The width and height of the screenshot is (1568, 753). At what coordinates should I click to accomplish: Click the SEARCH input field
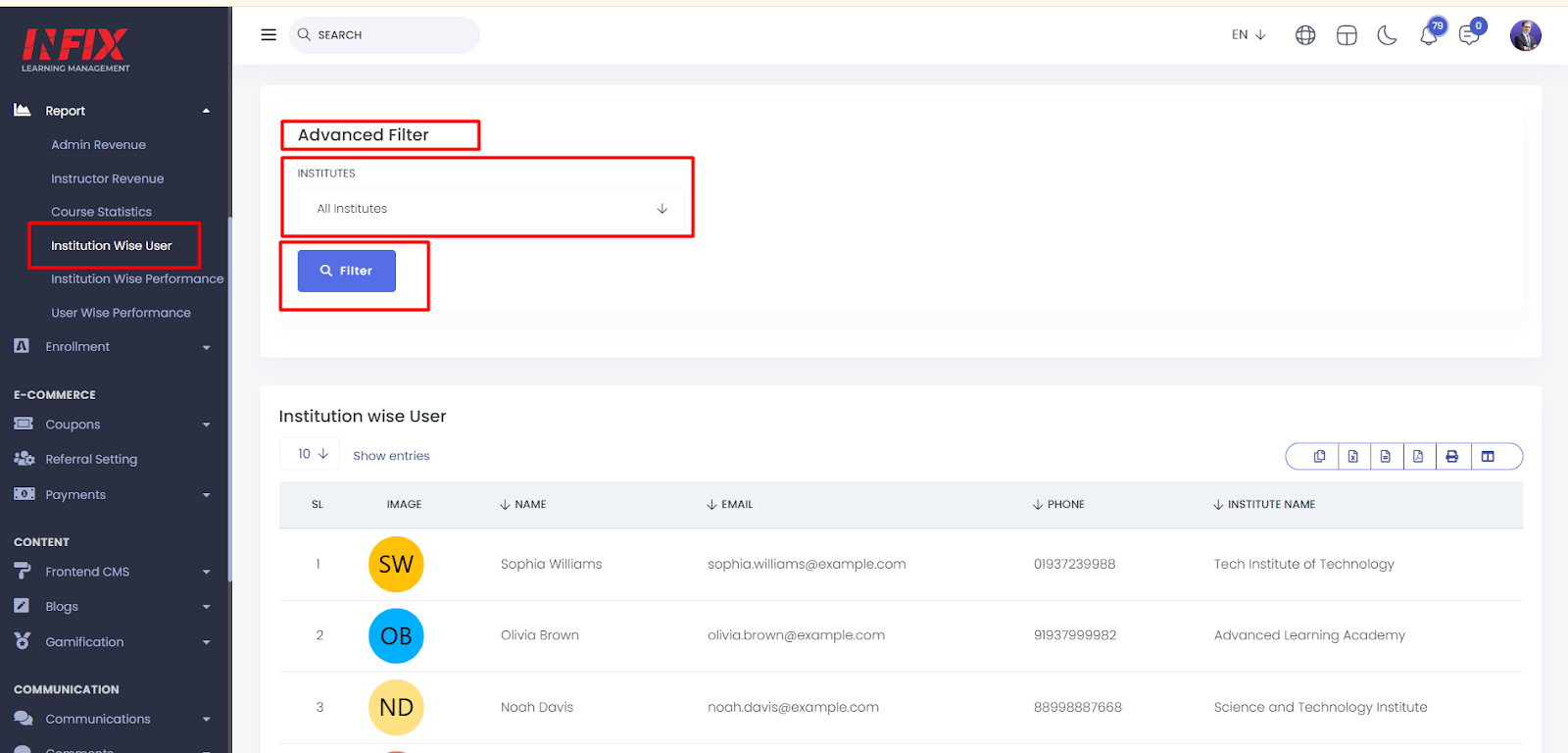(384, 34)
